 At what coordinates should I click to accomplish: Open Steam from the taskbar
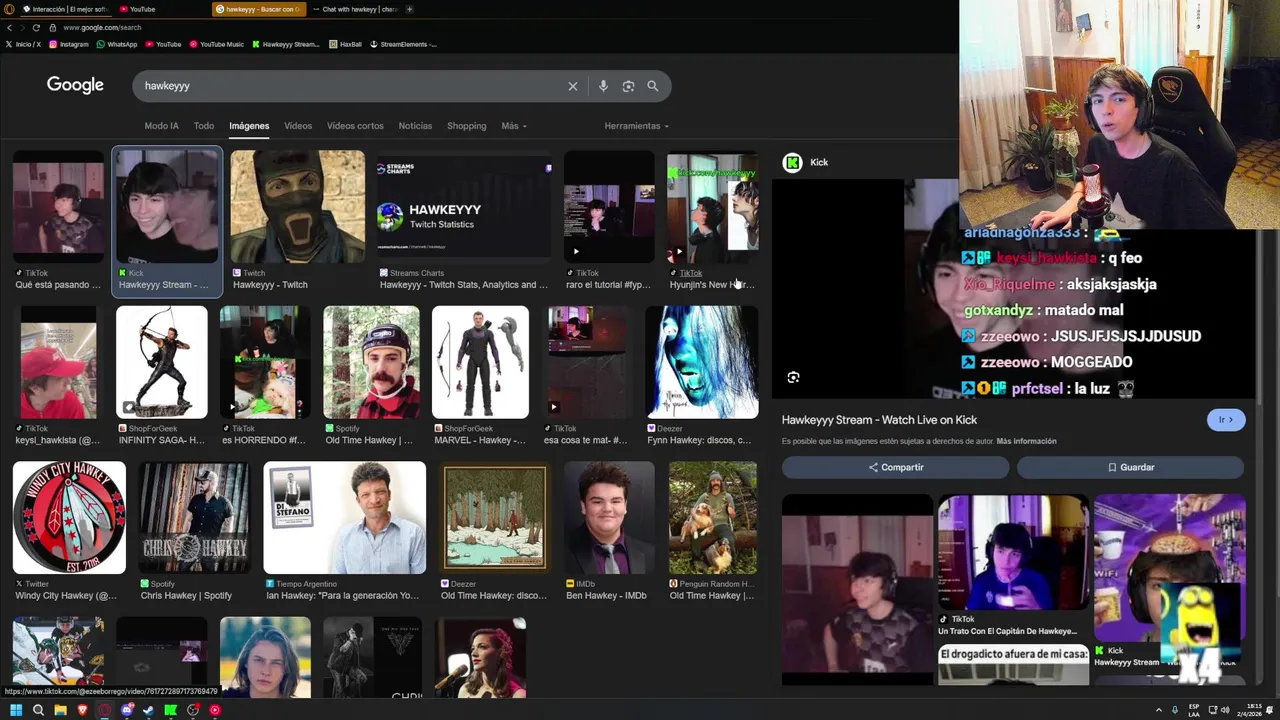(x=149, y=710)
